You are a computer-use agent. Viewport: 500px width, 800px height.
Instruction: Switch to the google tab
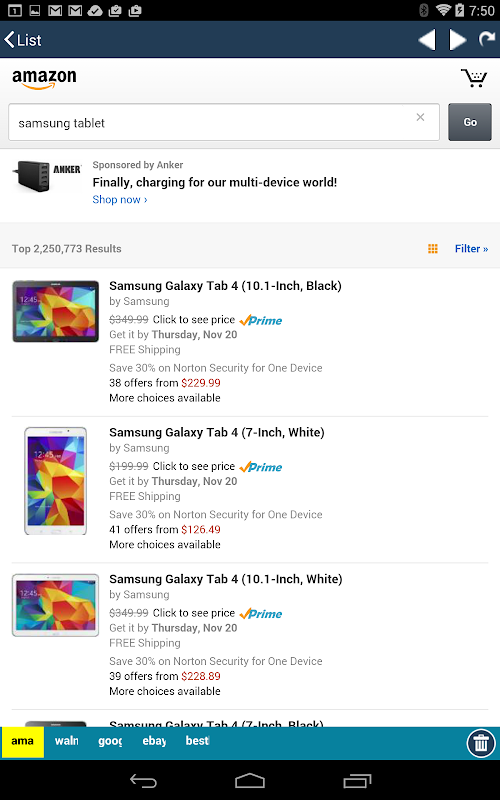click(x=110, y=741)
